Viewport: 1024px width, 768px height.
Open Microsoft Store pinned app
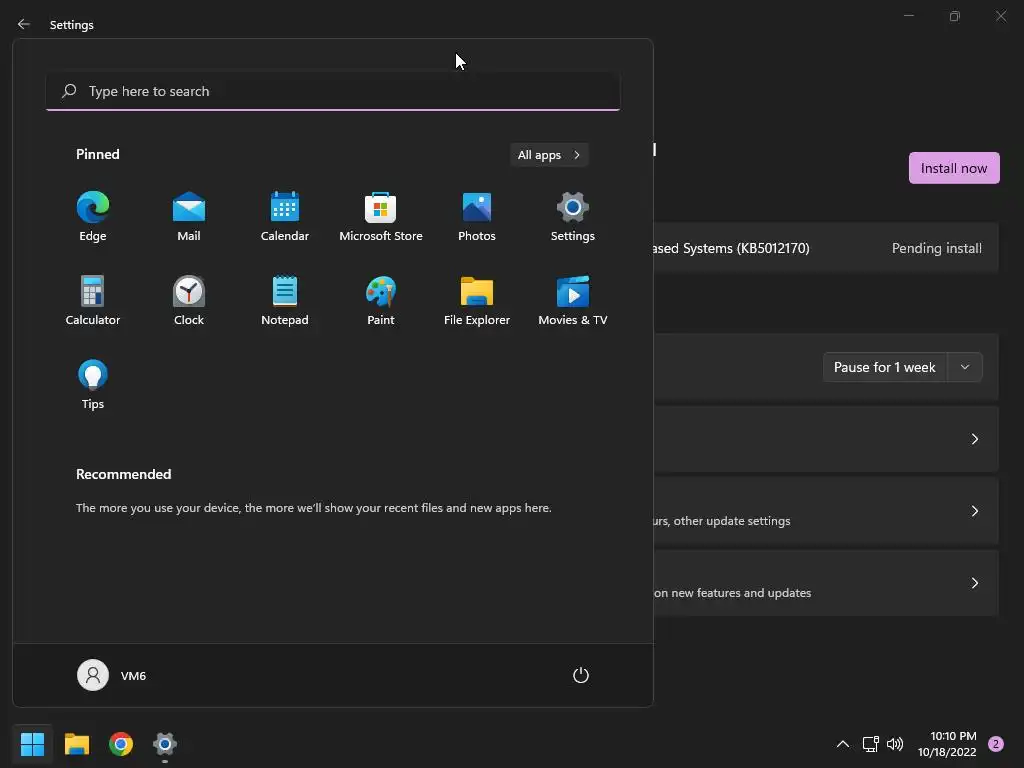click(381, 217)
